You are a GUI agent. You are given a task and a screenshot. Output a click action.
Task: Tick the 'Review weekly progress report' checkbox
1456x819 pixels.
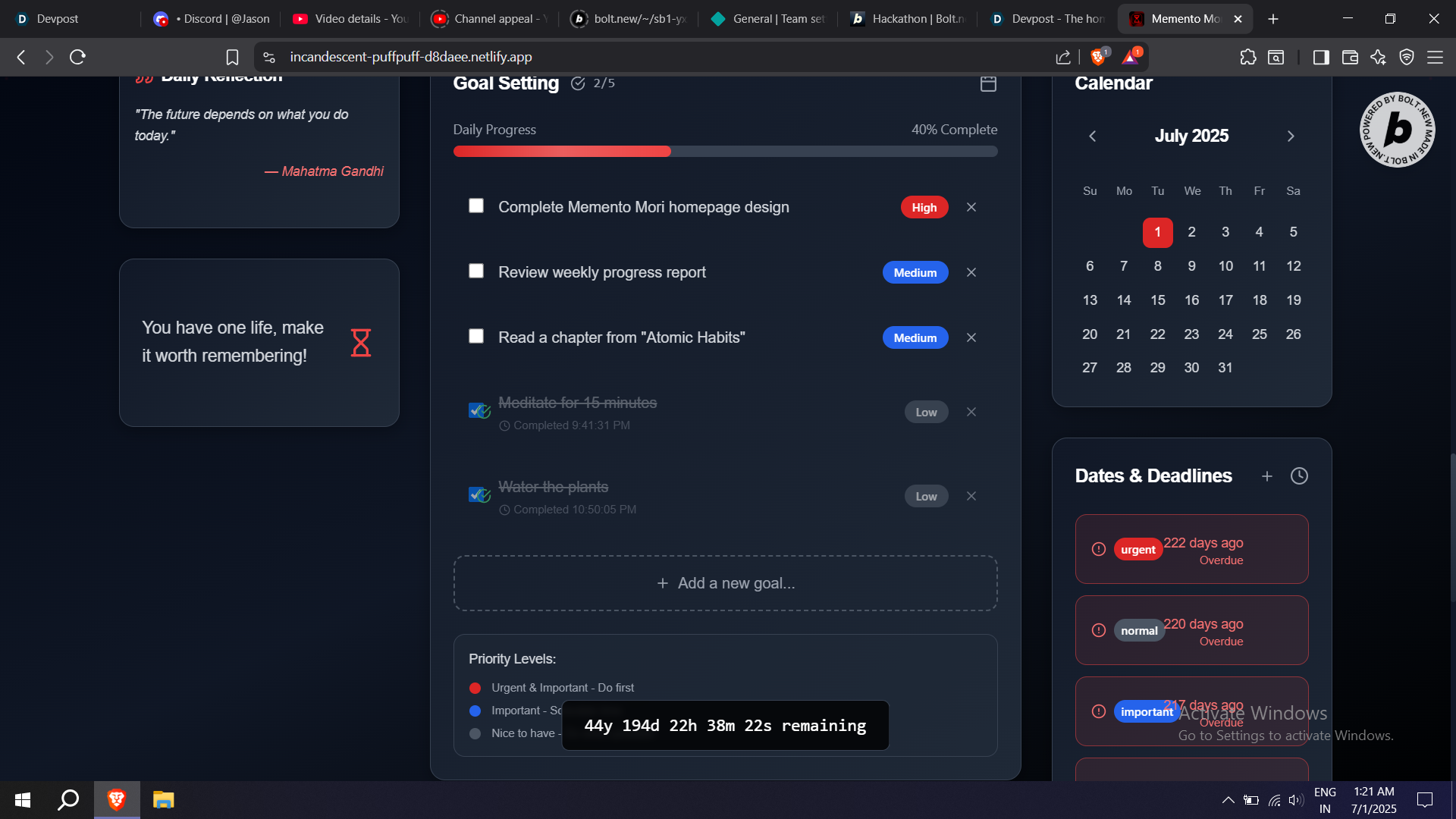pos(476,271)
